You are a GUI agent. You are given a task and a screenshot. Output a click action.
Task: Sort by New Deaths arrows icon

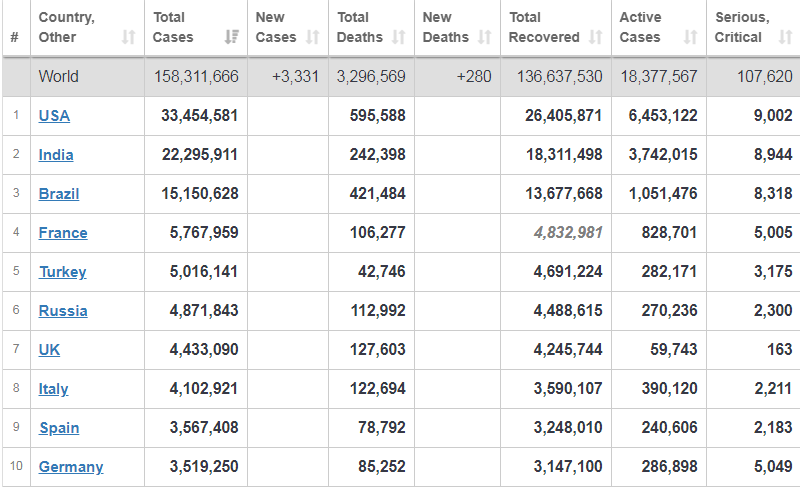(485, 37)
